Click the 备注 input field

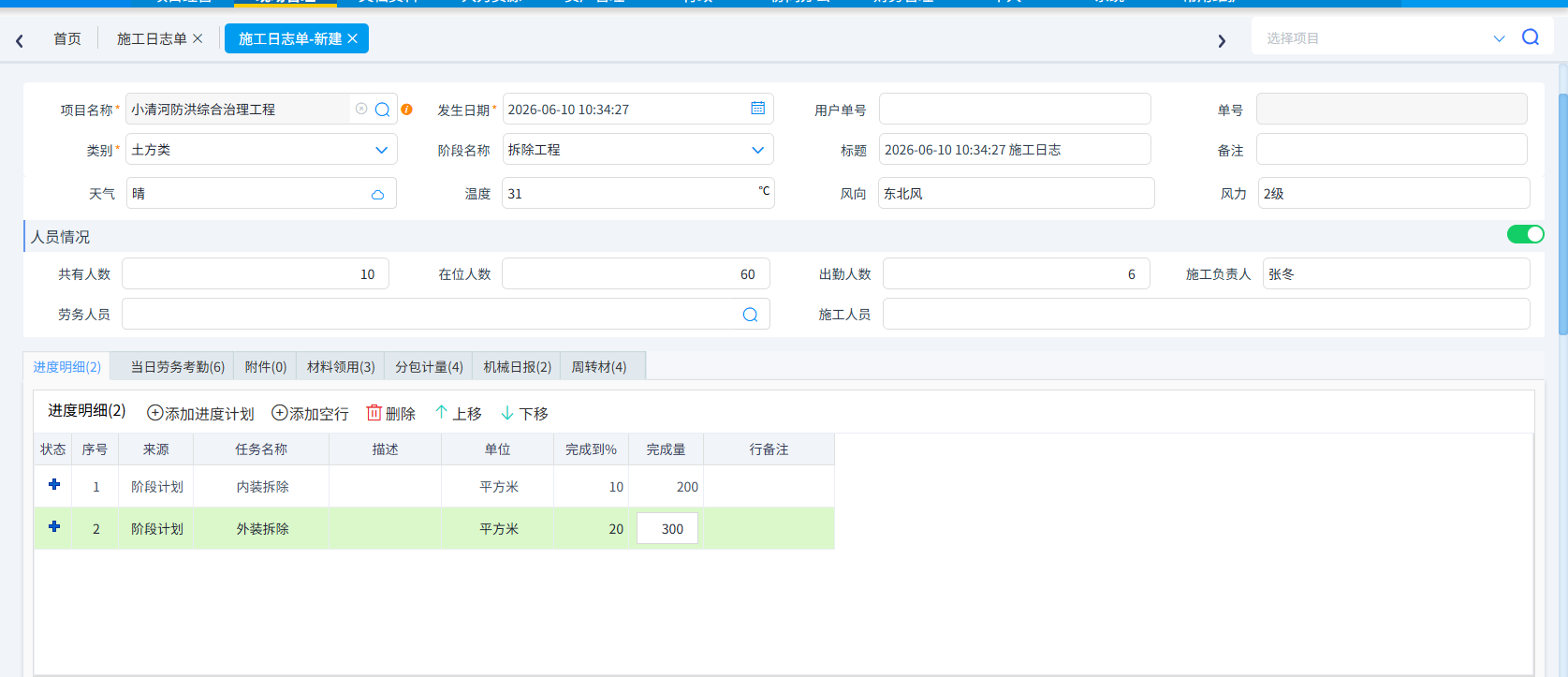point(1391,150)
